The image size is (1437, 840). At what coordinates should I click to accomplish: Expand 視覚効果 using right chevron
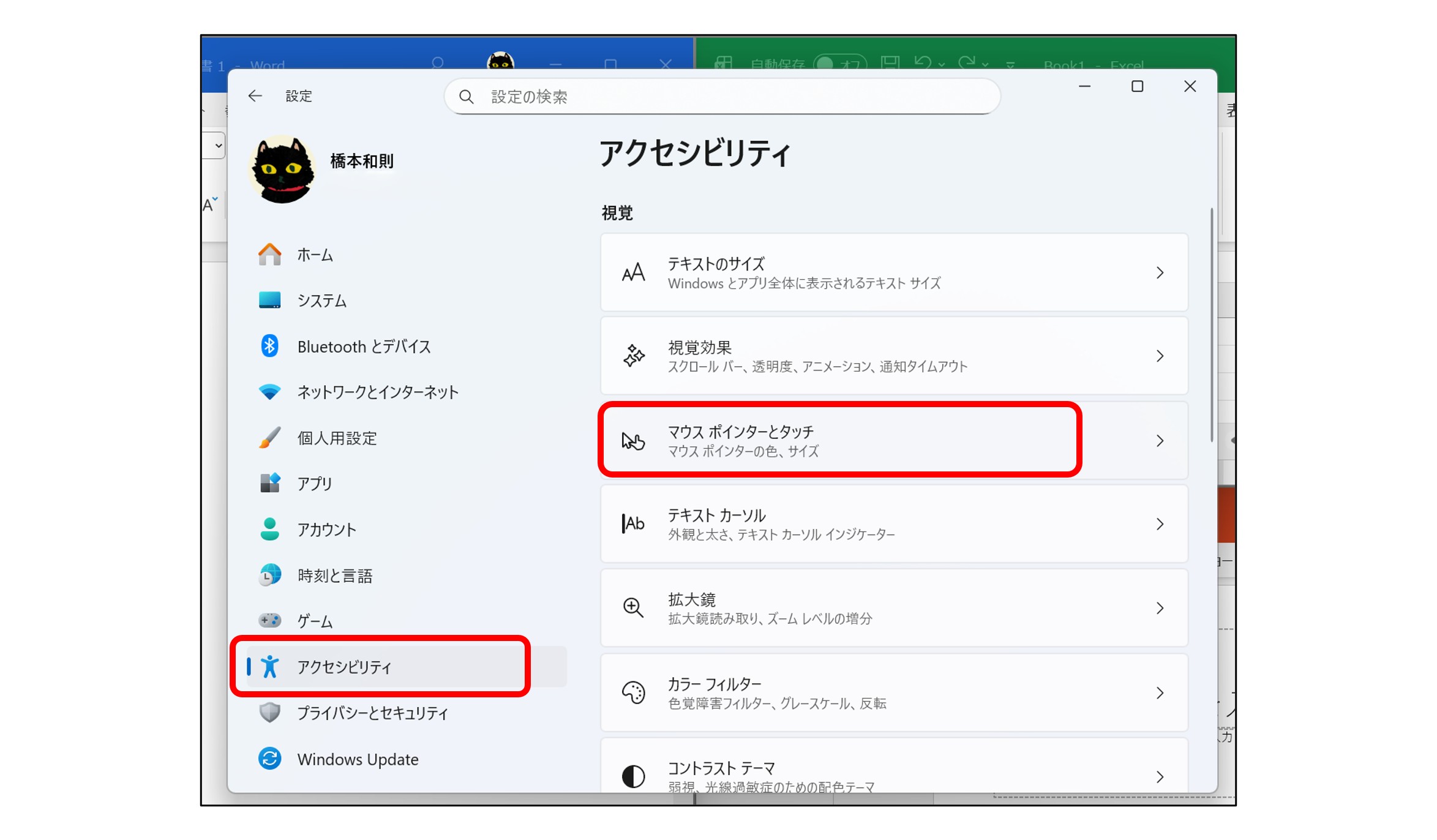[x=1160, y=356]
